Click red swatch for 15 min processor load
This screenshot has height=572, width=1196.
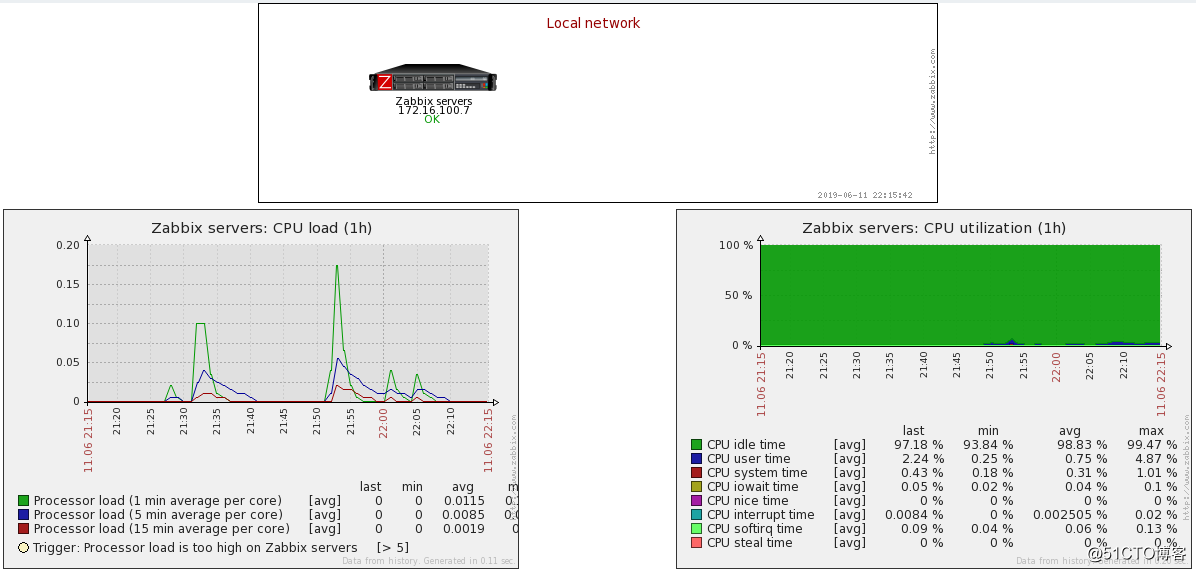tap(24, 529)
